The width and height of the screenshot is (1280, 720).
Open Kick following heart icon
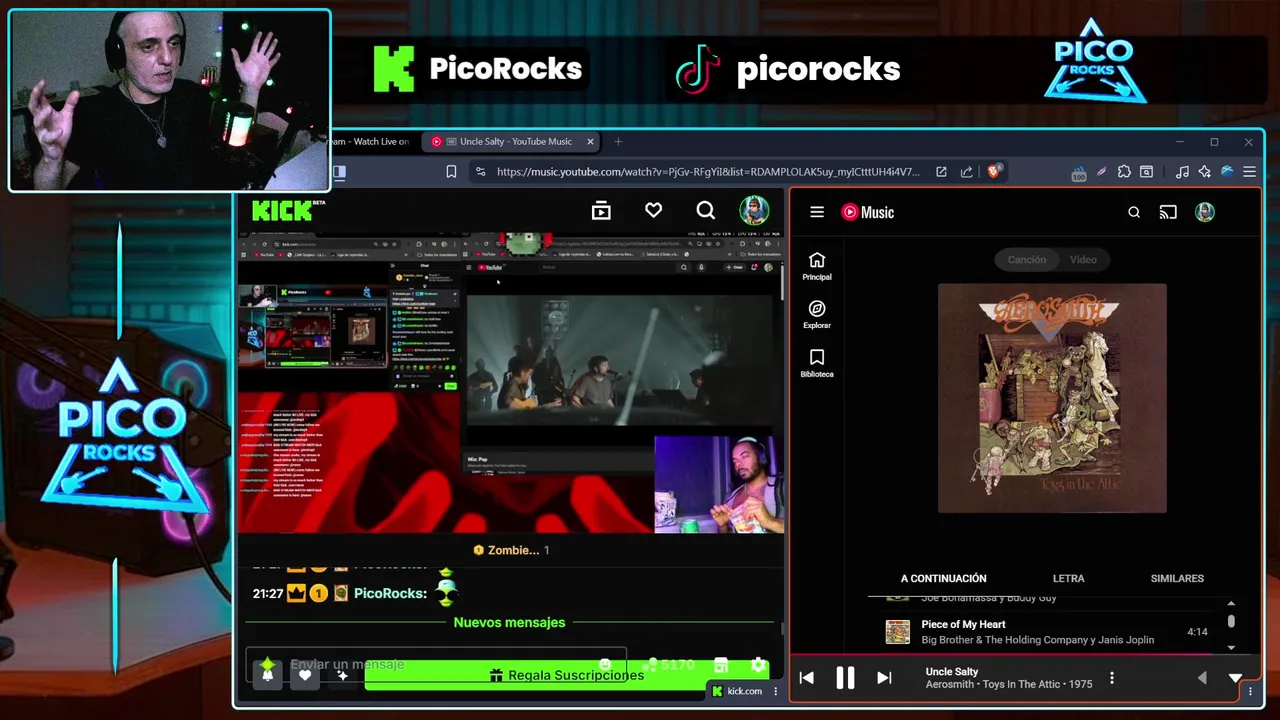(x=653, y=210)
